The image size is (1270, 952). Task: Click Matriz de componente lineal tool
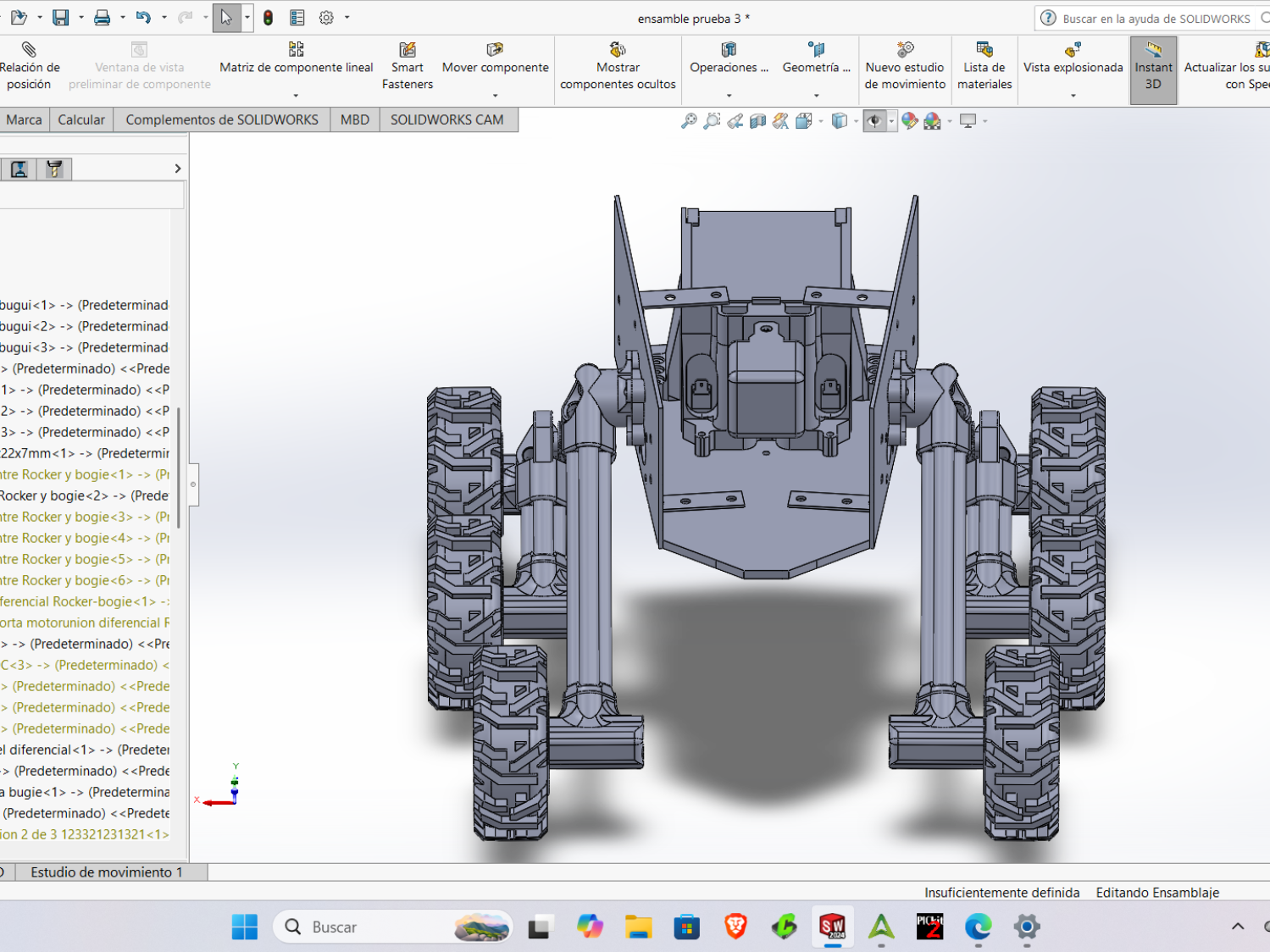297,58
